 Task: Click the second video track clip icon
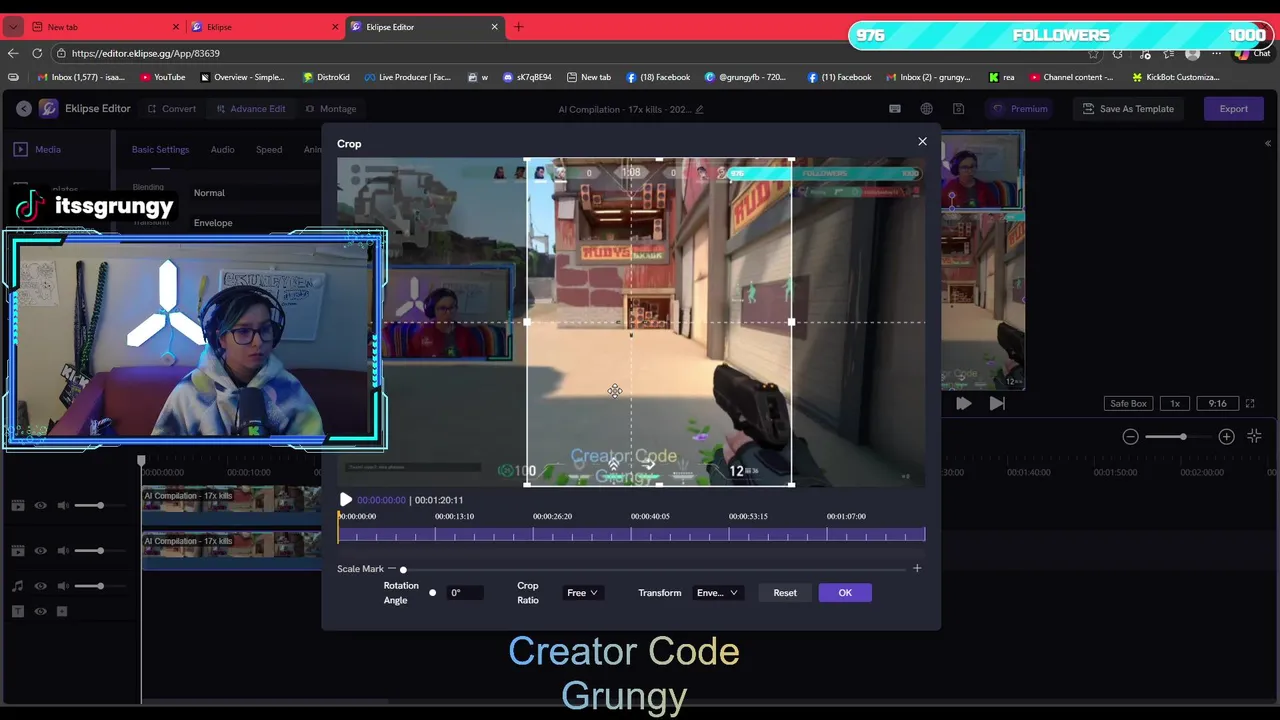17,551
